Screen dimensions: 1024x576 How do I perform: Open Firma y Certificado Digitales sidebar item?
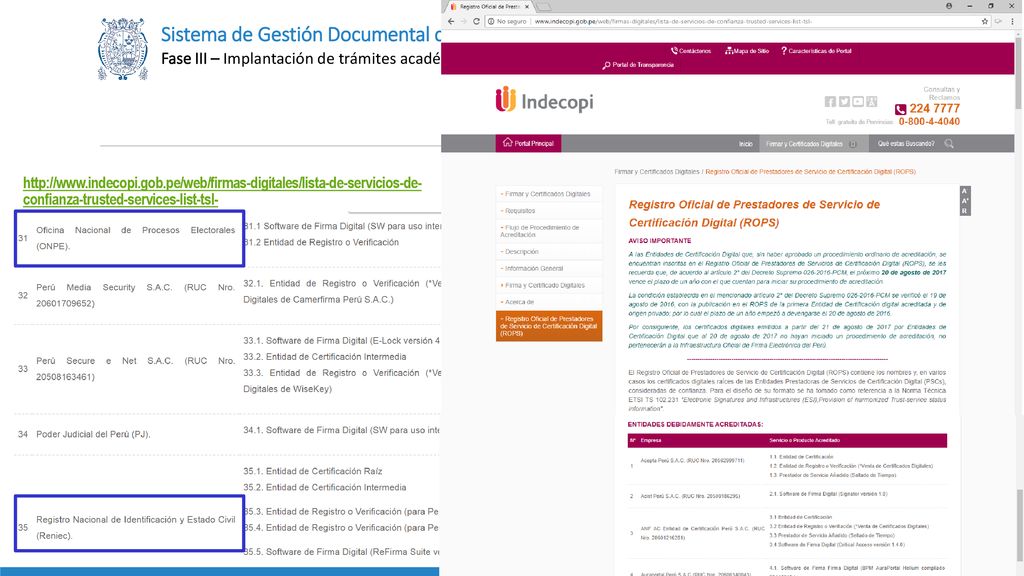[x=549, y=285]
